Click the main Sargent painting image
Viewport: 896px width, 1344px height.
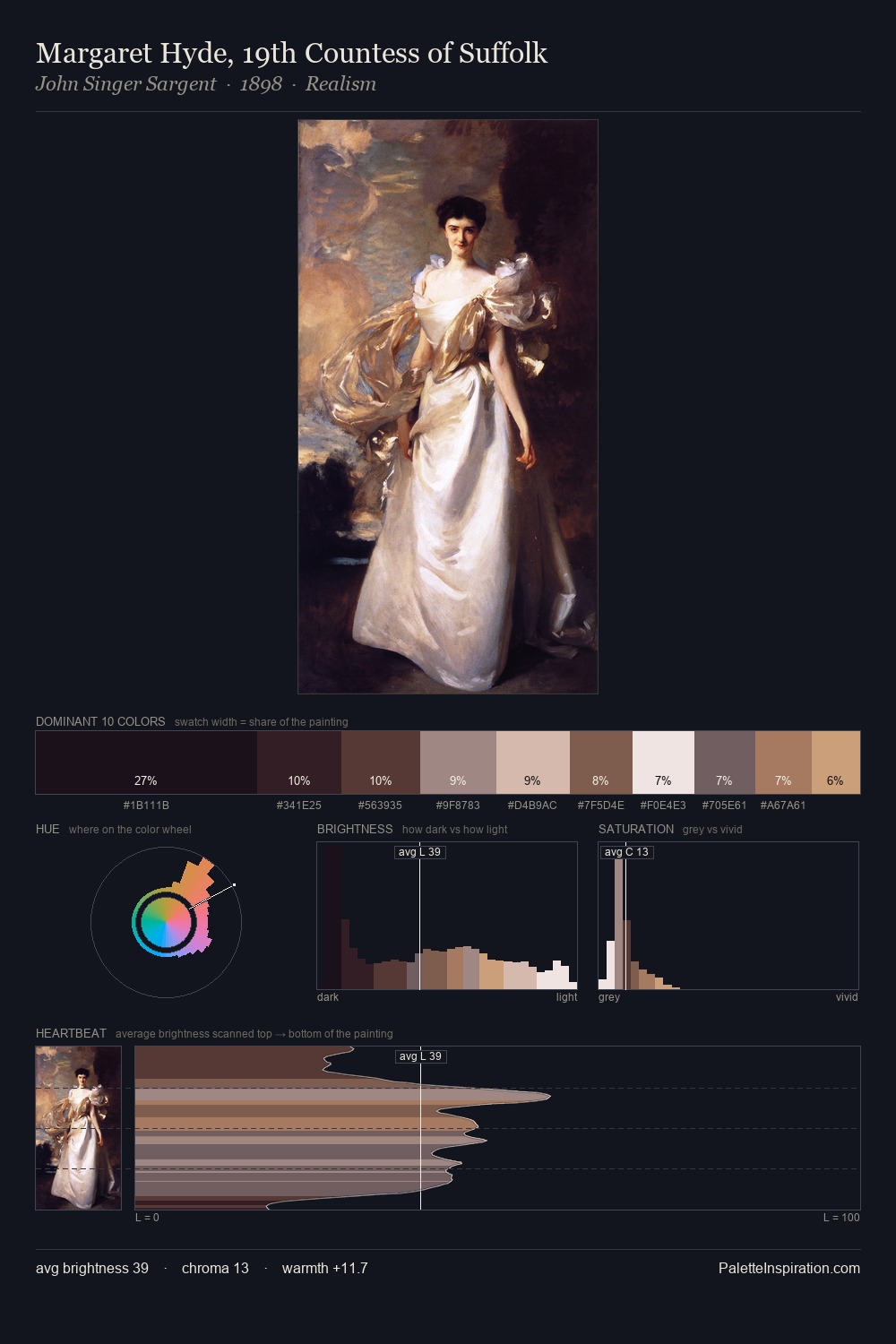point(448,407)
